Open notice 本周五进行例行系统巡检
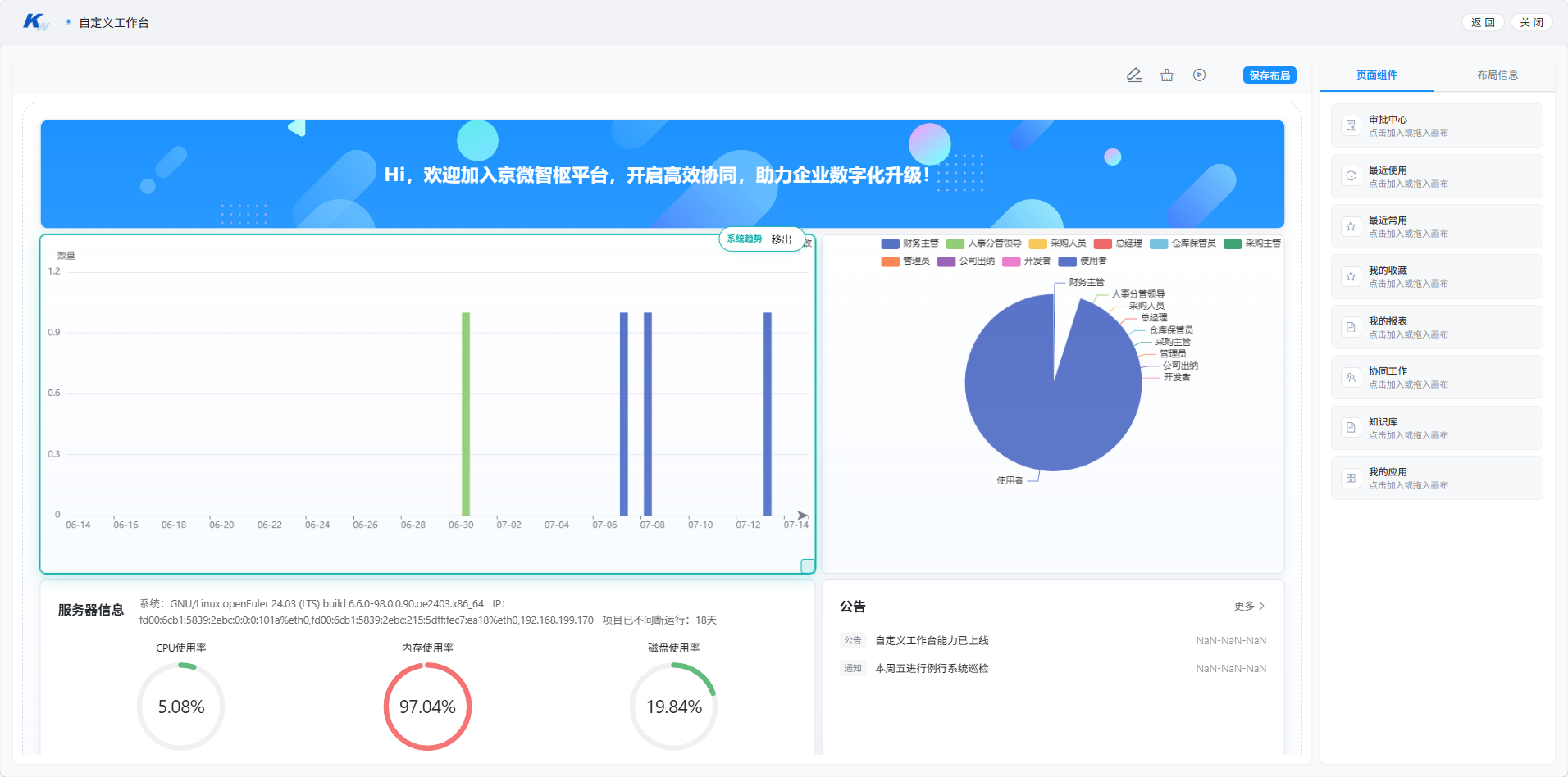1568x777 pixels. pyautogui.click(x=932, y=668)
